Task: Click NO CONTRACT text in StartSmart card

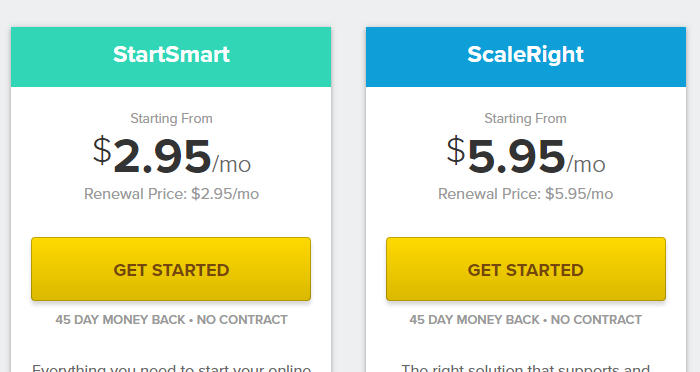Action: click(242, 320)
